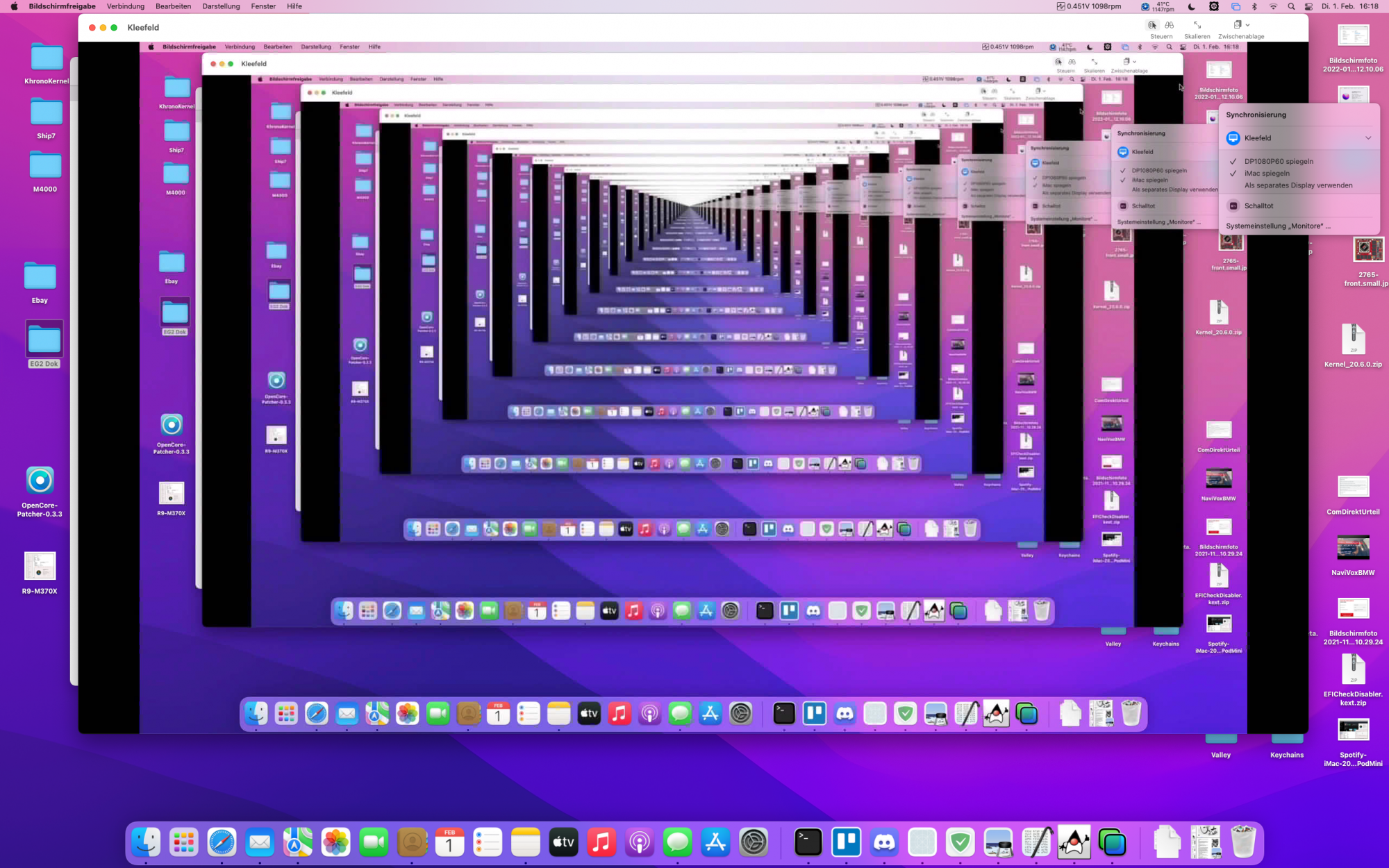The image size is (1389, 868).
Task: Open the 0.451V 1098rpm sensor menu in the top bar
Action: [1089, 6]
